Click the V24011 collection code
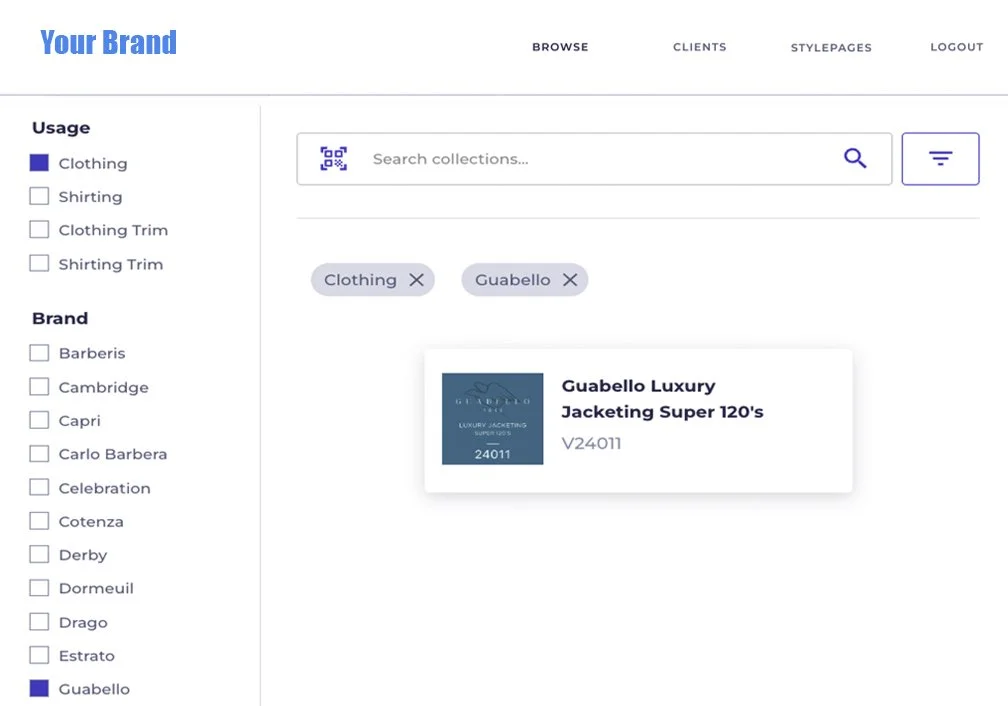Image resolution: width=1008 pixels, height=706 pixels. pyautogui.click(x=591, y=444)
